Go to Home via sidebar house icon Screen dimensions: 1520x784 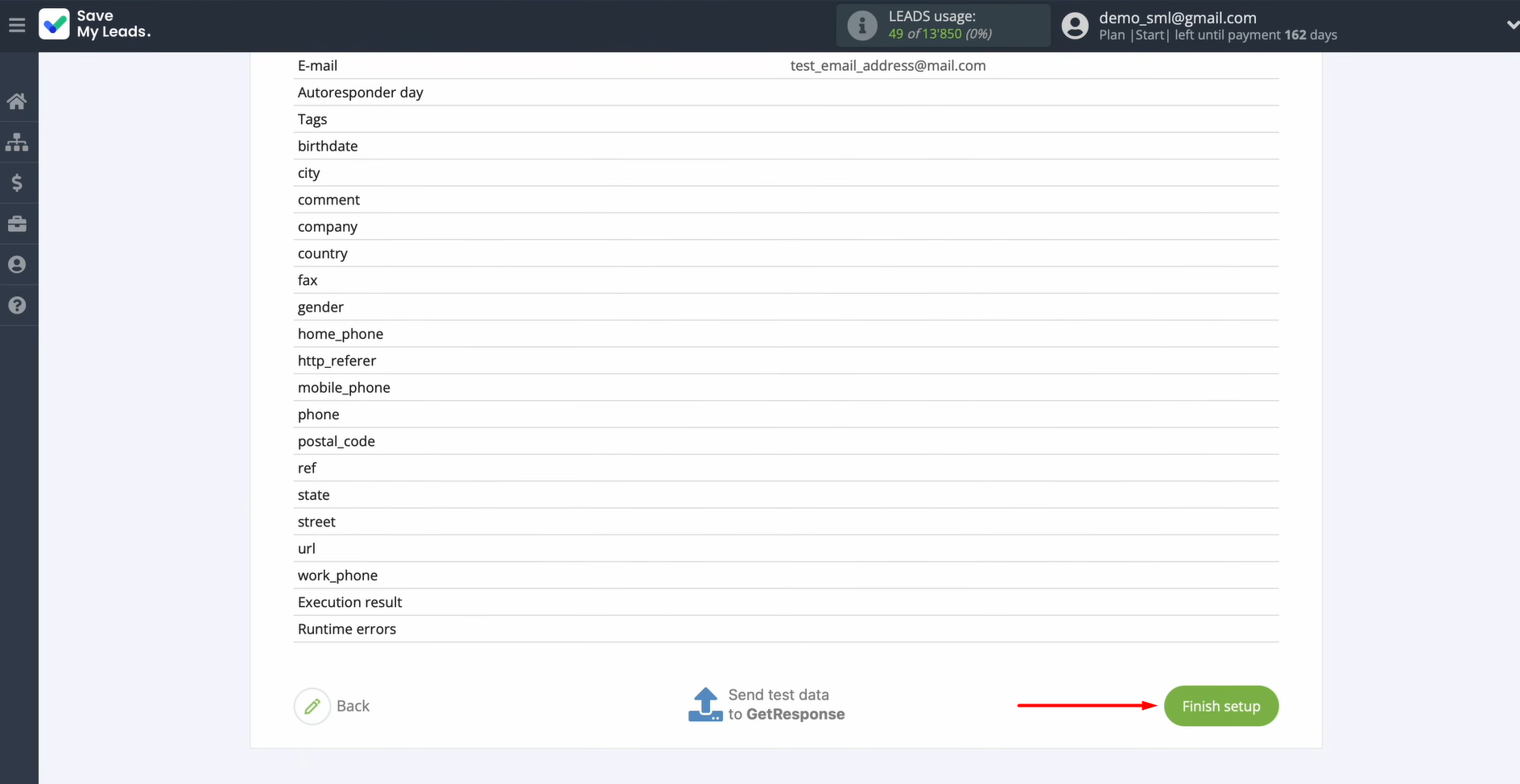click(x=17, y=101)
